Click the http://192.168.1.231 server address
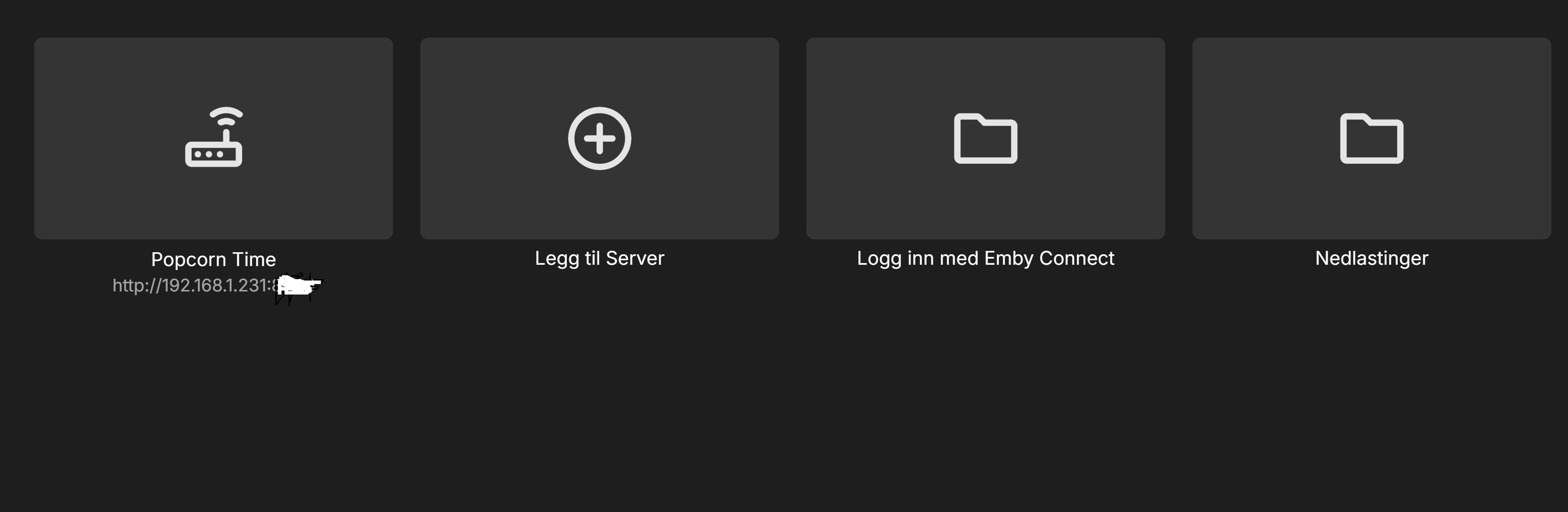Viewport: 1568px width, 512px height. [190, 285]
